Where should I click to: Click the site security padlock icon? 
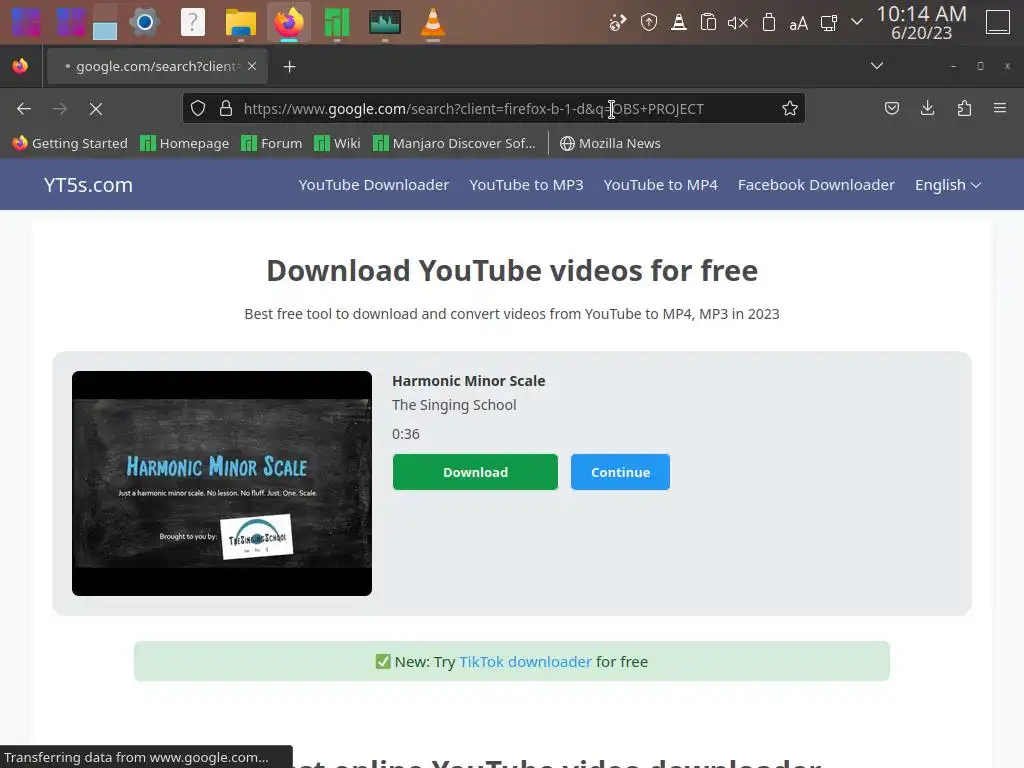click(x=226, y=108)
